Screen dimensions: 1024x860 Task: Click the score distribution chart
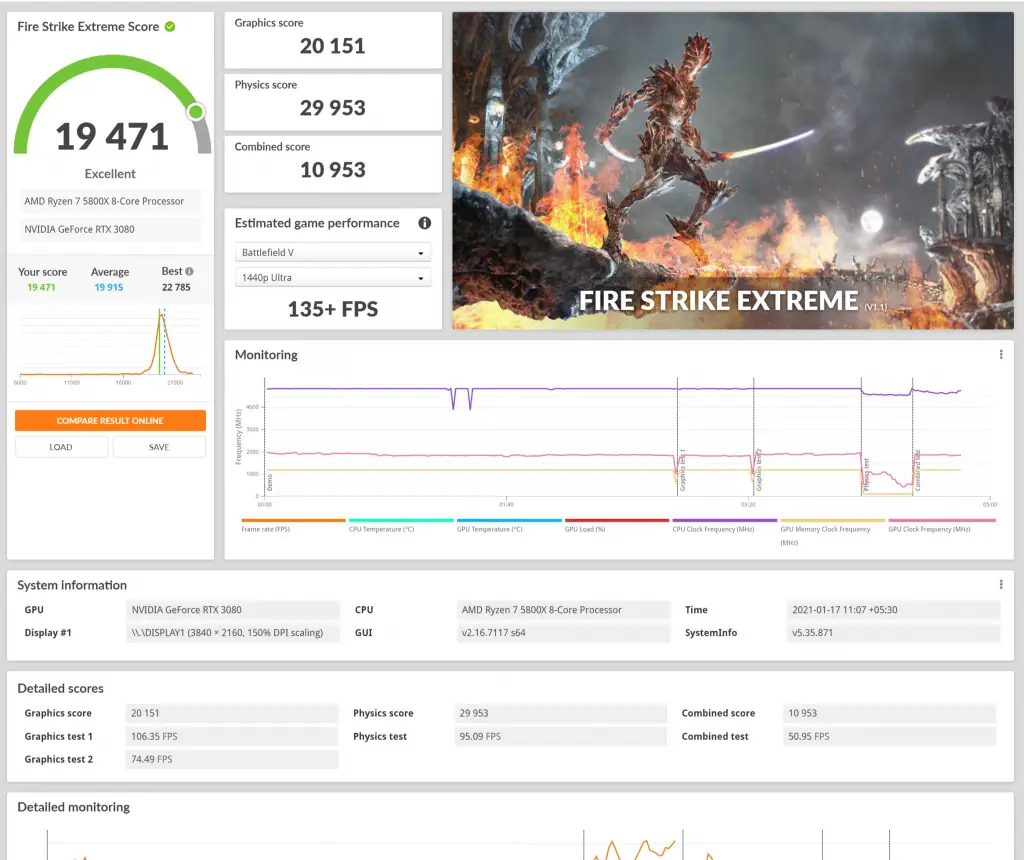pyautogui.click(x=110, y=346)
